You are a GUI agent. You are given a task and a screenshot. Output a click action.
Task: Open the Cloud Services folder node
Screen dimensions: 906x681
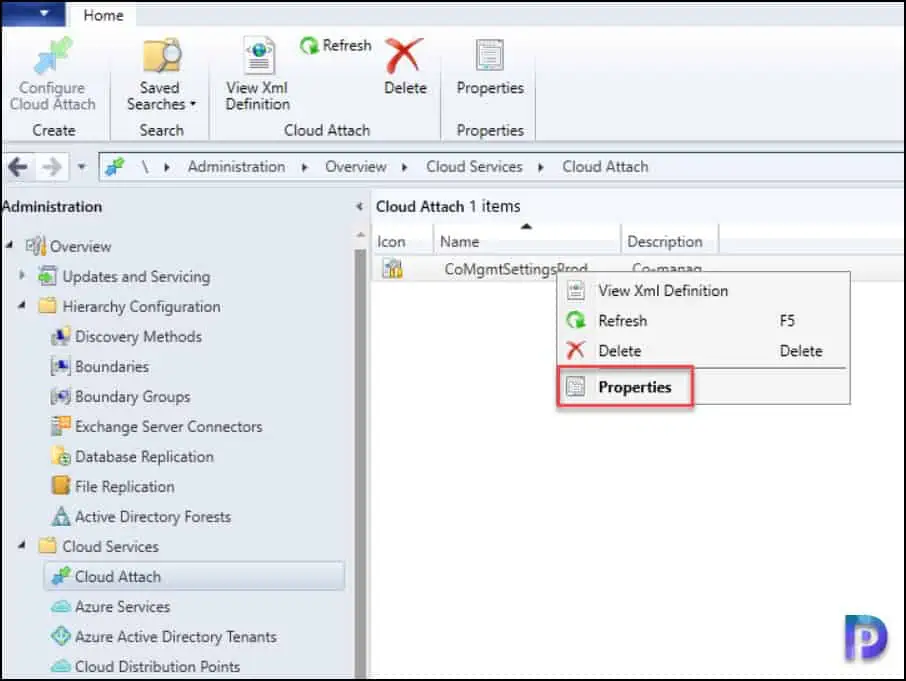pos(48,546)
